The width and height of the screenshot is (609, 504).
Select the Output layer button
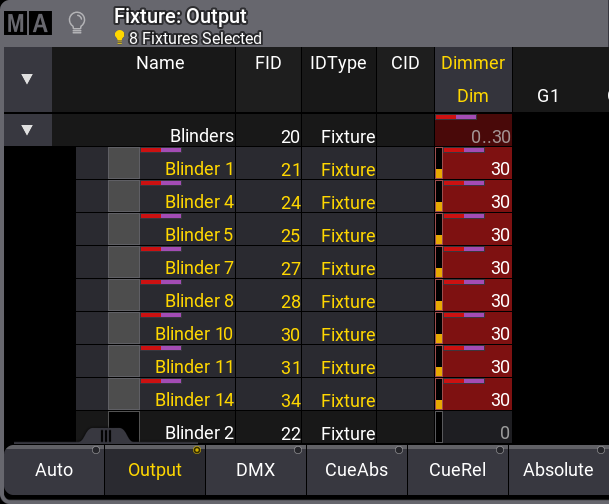tap(155, 469)
